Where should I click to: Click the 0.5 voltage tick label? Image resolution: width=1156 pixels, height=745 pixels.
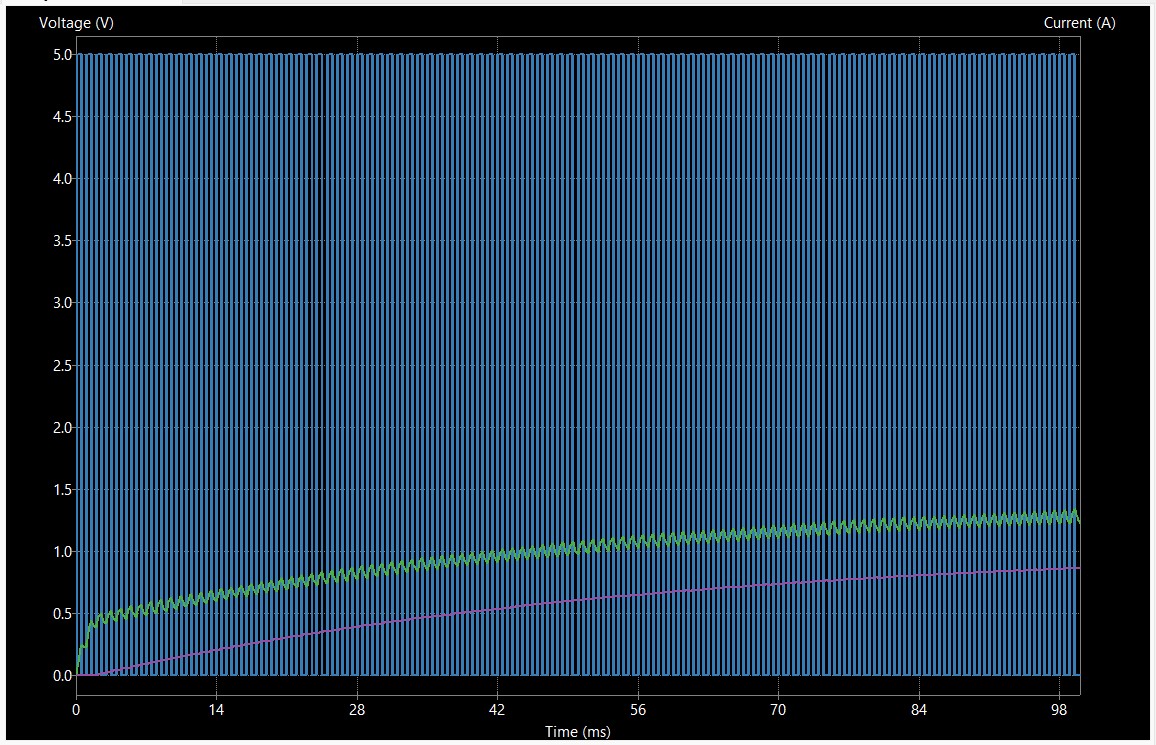click(x=63, y=614)
